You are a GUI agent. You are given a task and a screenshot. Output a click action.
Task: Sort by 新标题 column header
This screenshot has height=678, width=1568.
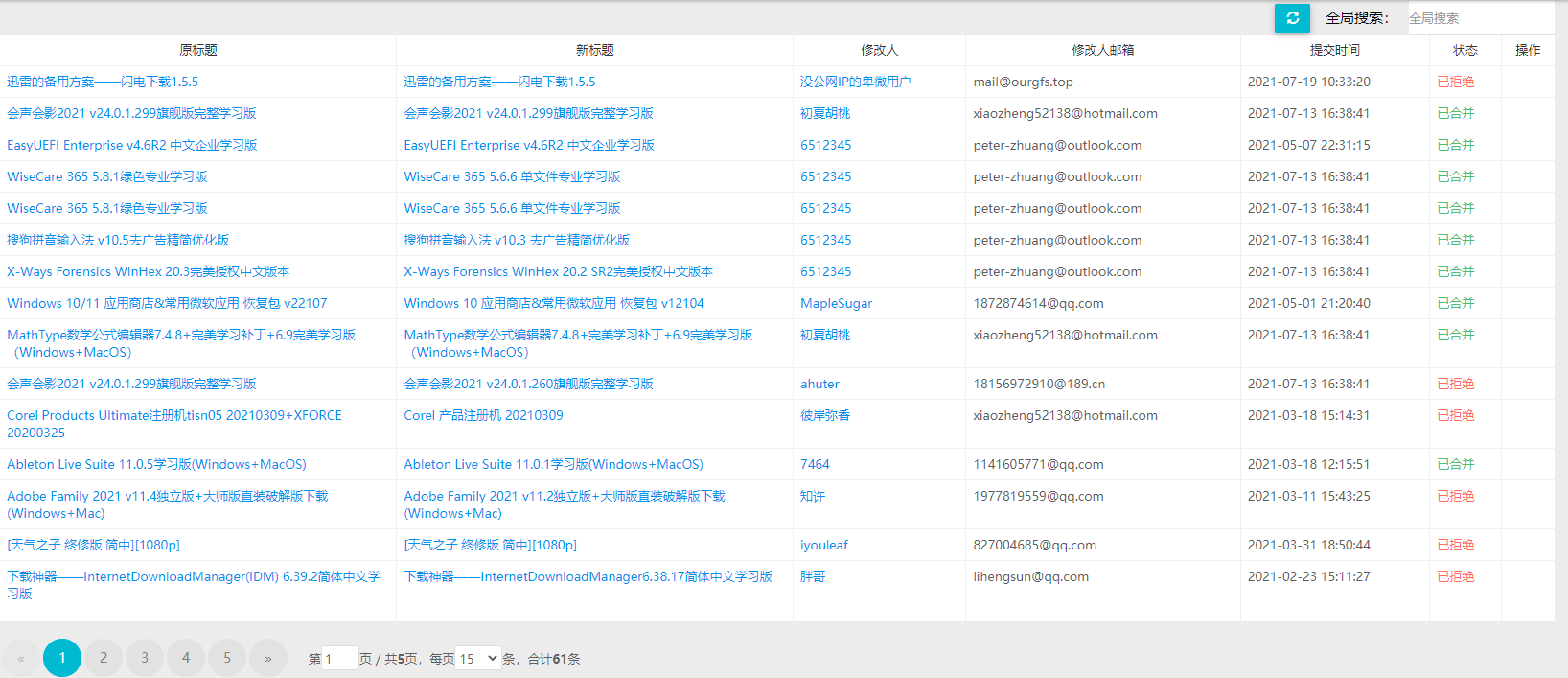pos(594,50)
